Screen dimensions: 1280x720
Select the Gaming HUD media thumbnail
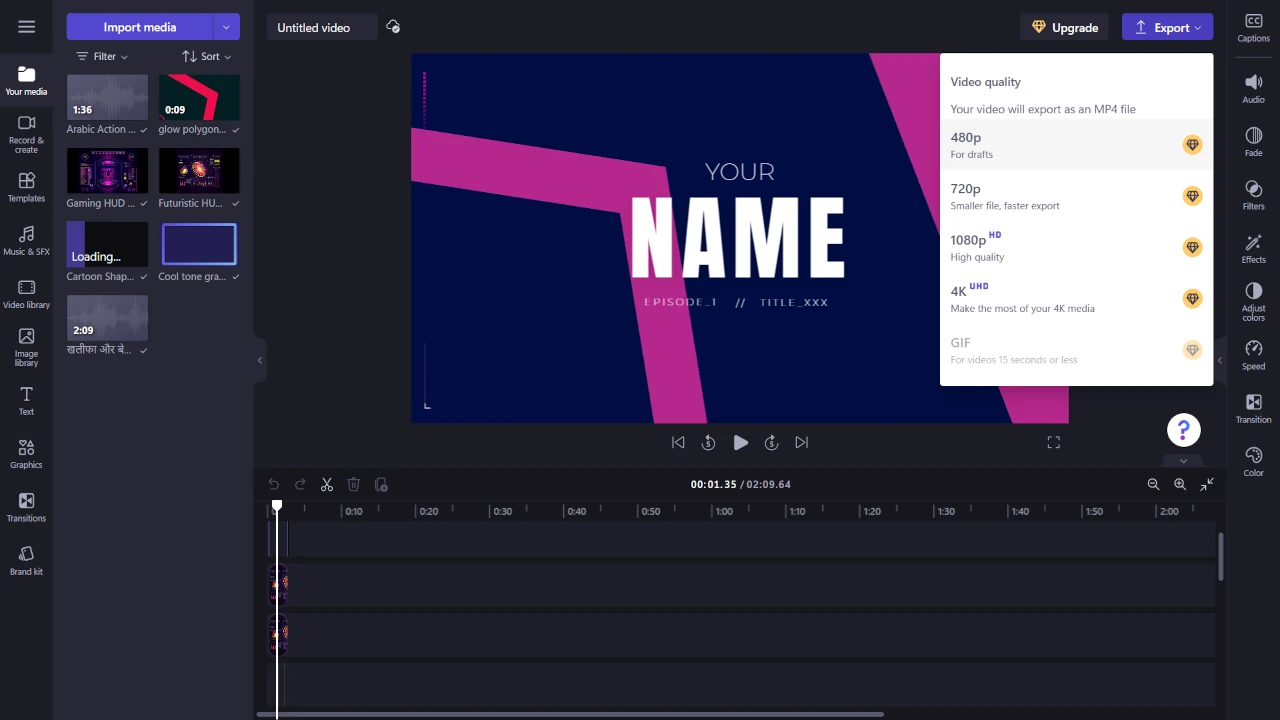coord(107,171)
